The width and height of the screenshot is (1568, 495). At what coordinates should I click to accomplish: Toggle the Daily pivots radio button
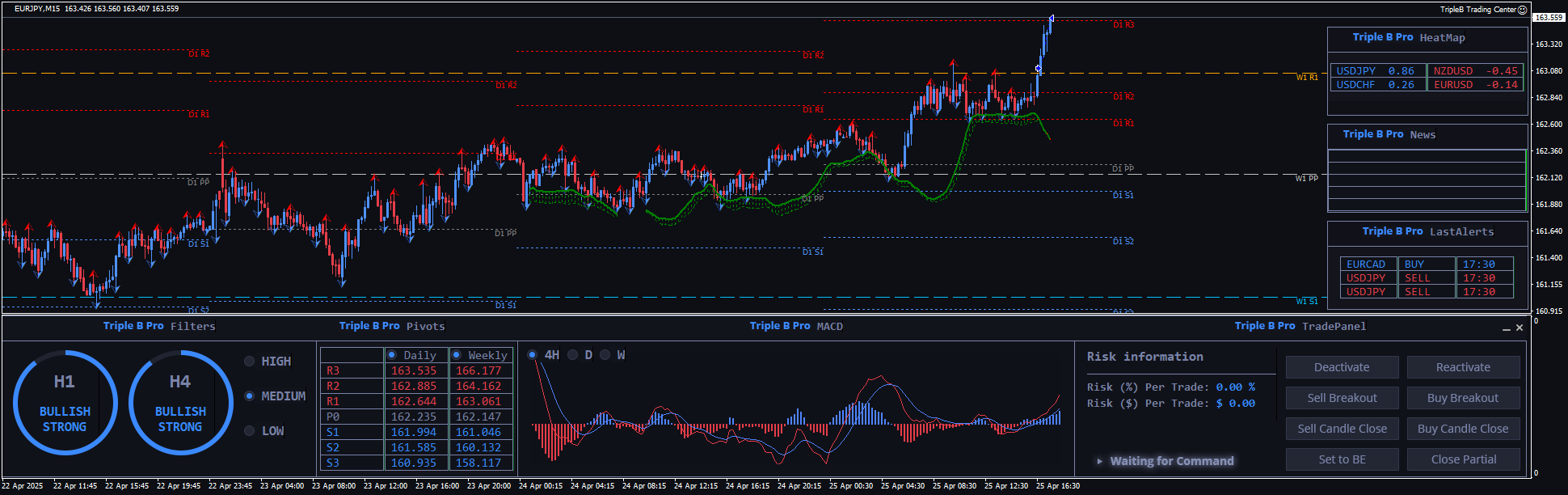click(x=392, y=355)
